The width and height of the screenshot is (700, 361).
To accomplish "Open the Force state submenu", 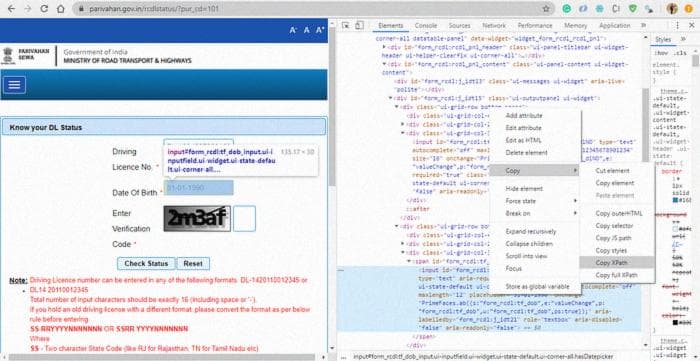I will point(535,201).
